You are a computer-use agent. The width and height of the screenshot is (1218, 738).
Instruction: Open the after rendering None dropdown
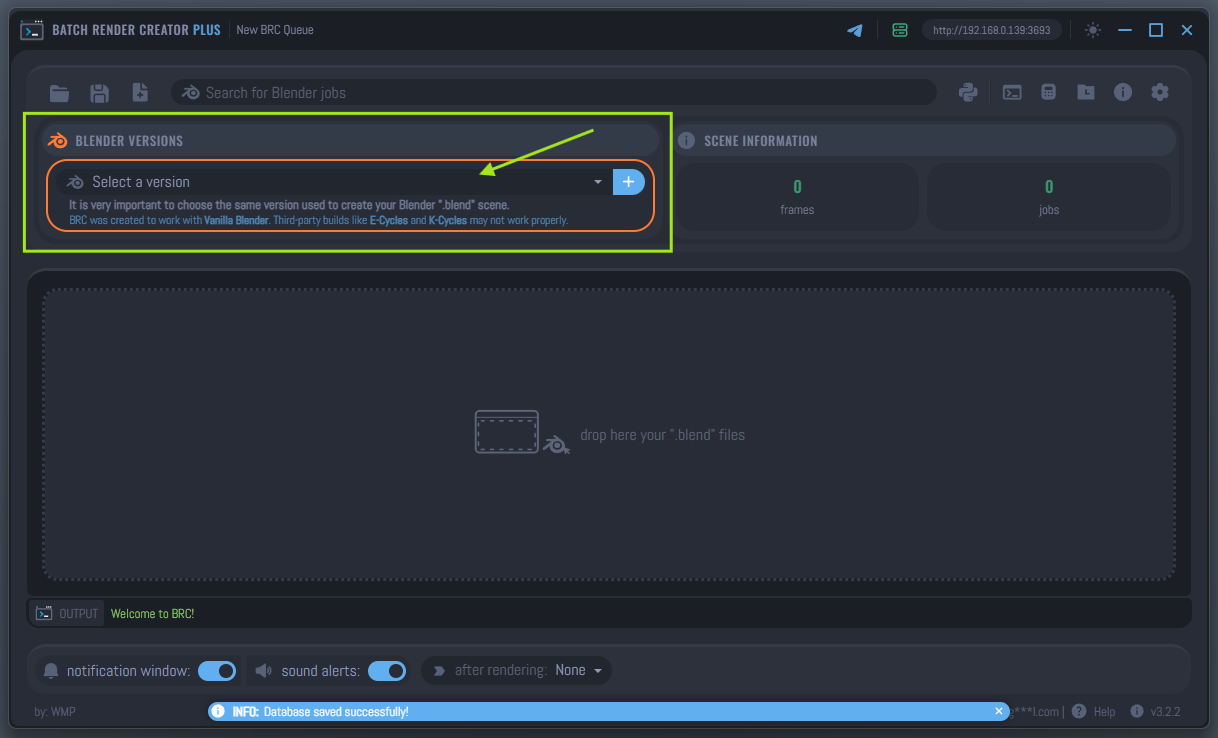579,670
